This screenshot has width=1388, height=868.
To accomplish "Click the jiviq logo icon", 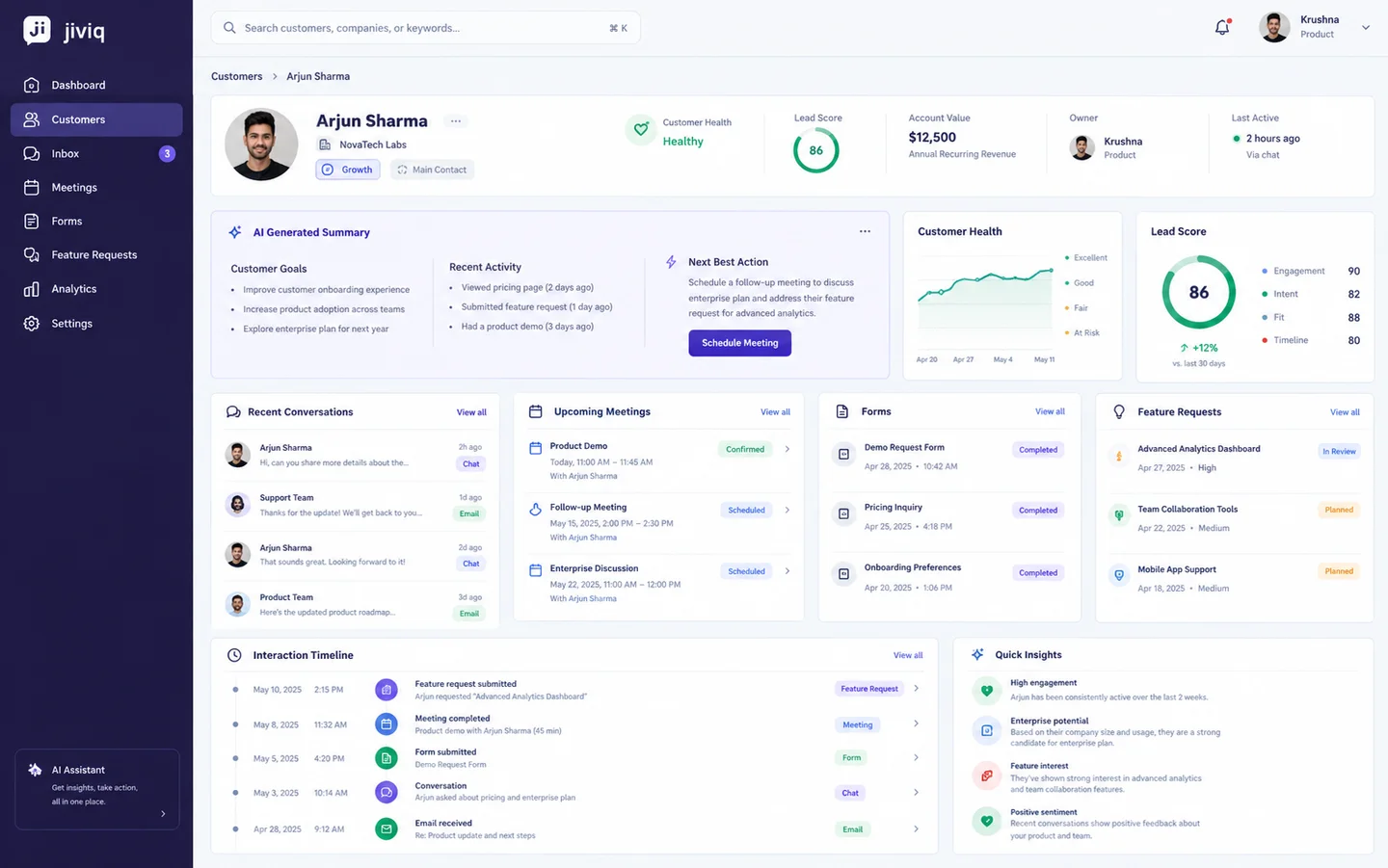I will pos(37,30).
